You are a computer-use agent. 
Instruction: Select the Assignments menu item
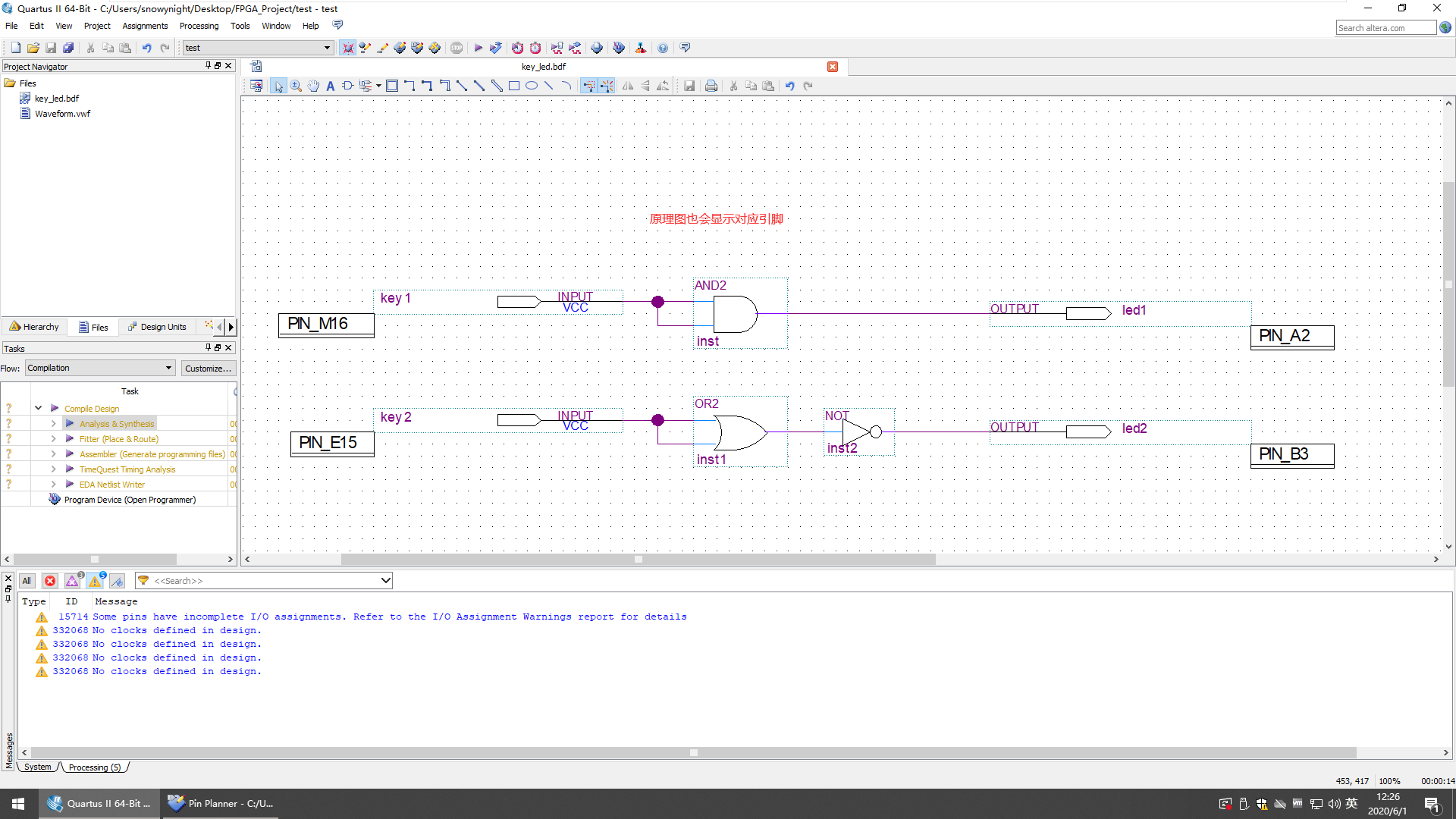click(x=145, y=25)
